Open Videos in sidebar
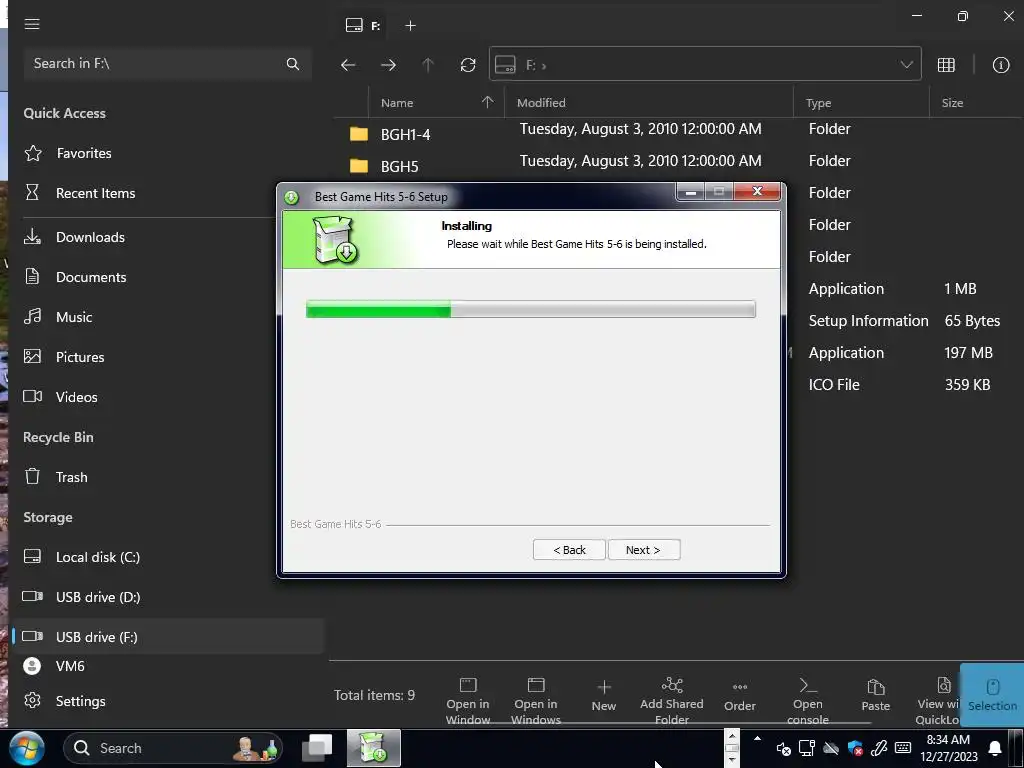The width and height of the screenshot is (1024, 768). pos(76,397)
